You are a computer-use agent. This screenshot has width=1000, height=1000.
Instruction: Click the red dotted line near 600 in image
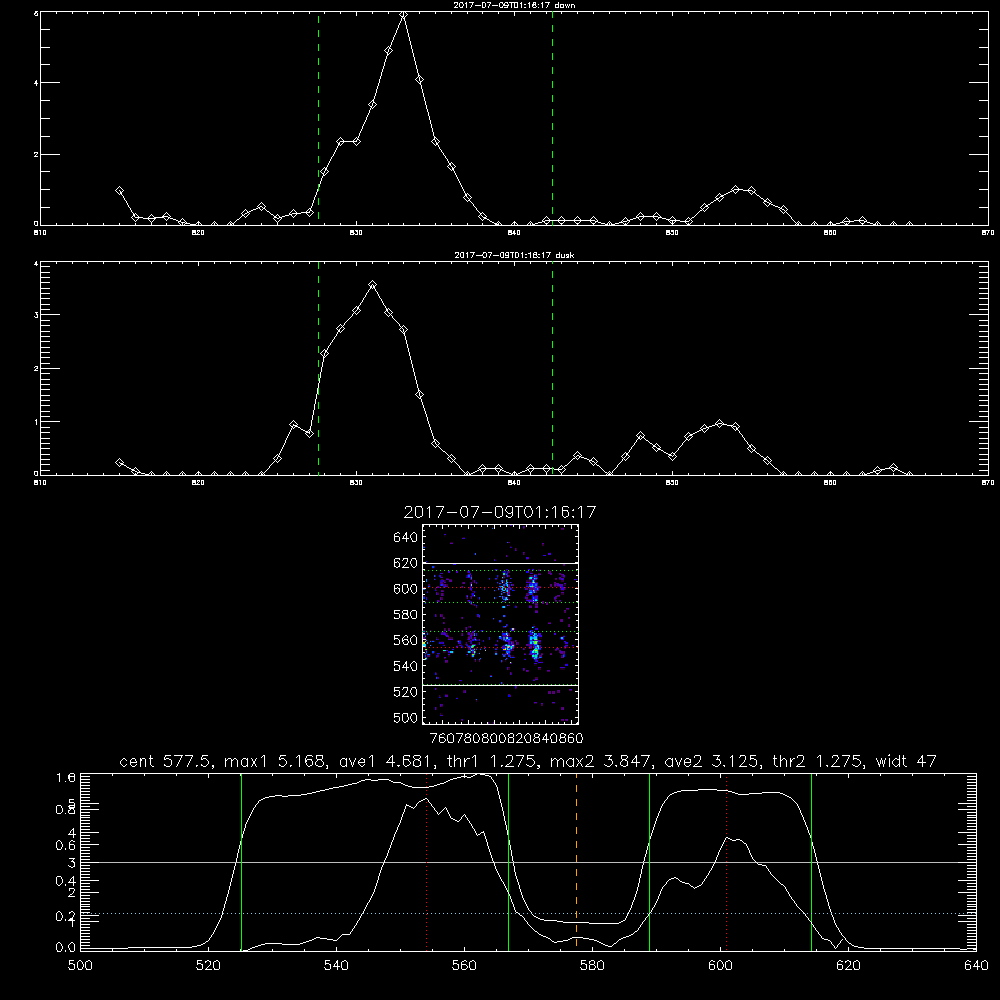(x=500, y=587)
